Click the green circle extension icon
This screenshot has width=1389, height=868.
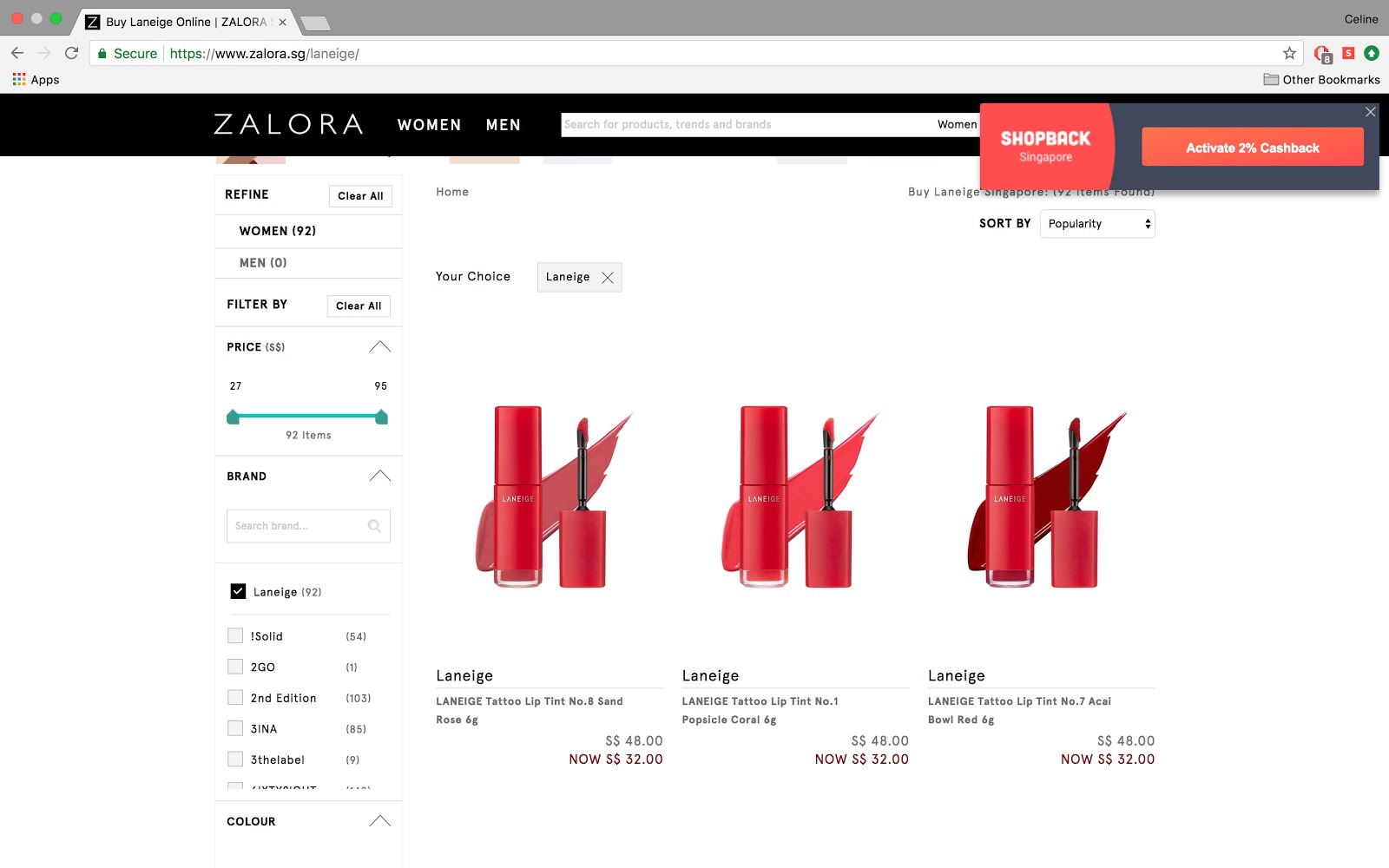pyautogui.click(x=1372, y=53)
